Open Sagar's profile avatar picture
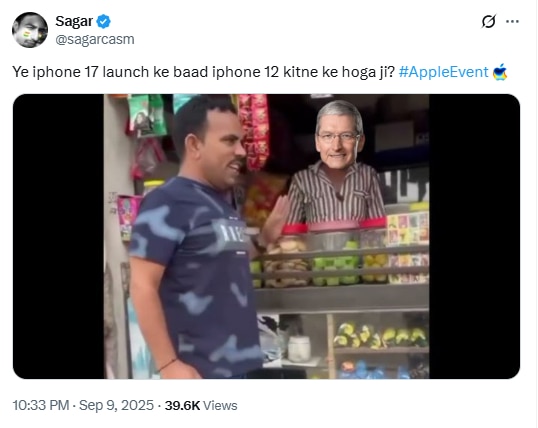This screenshot has width=538, height=428. coord(30,30)
